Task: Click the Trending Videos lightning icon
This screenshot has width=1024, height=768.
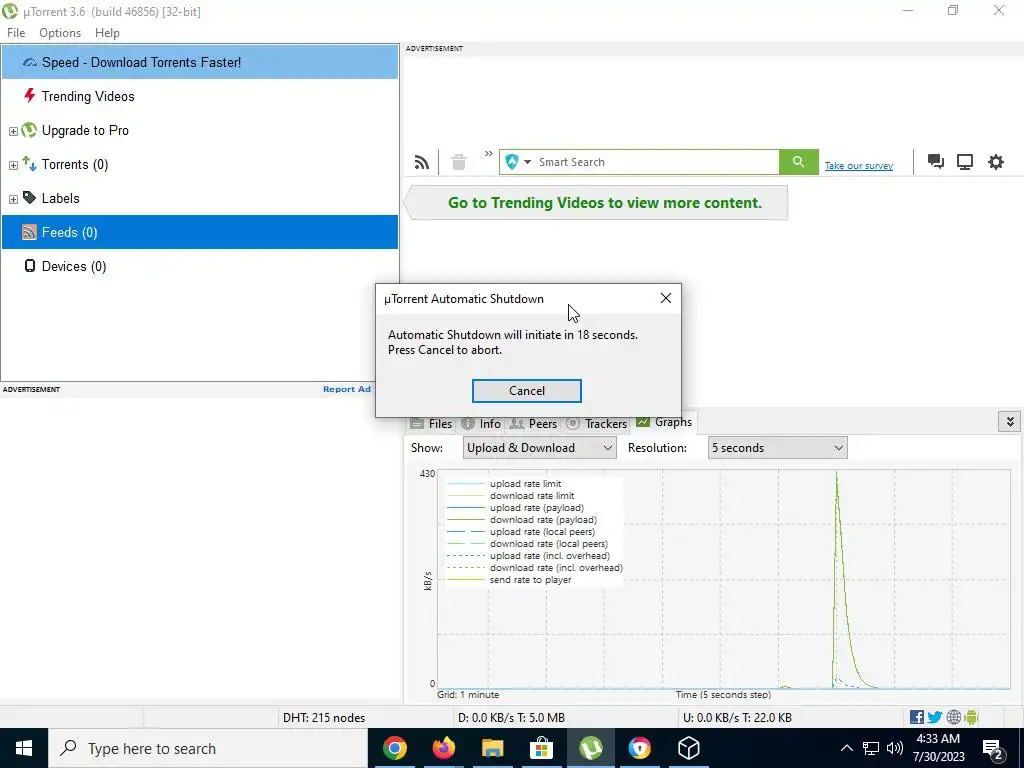Action: (29, 96)
